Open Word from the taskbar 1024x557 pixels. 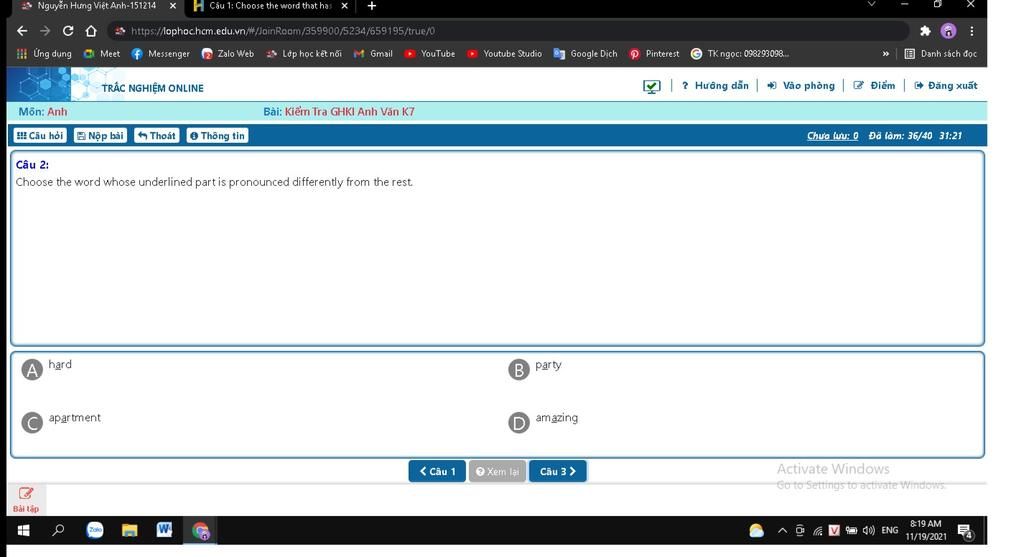[165, 530]
